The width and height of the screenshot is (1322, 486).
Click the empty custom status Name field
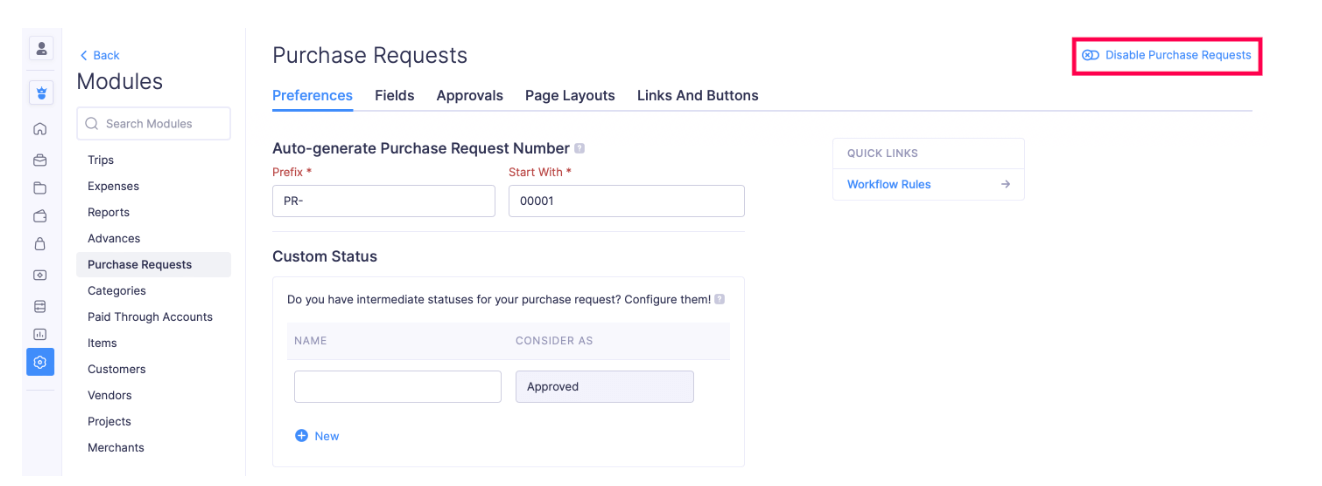[x=398, y=387]
